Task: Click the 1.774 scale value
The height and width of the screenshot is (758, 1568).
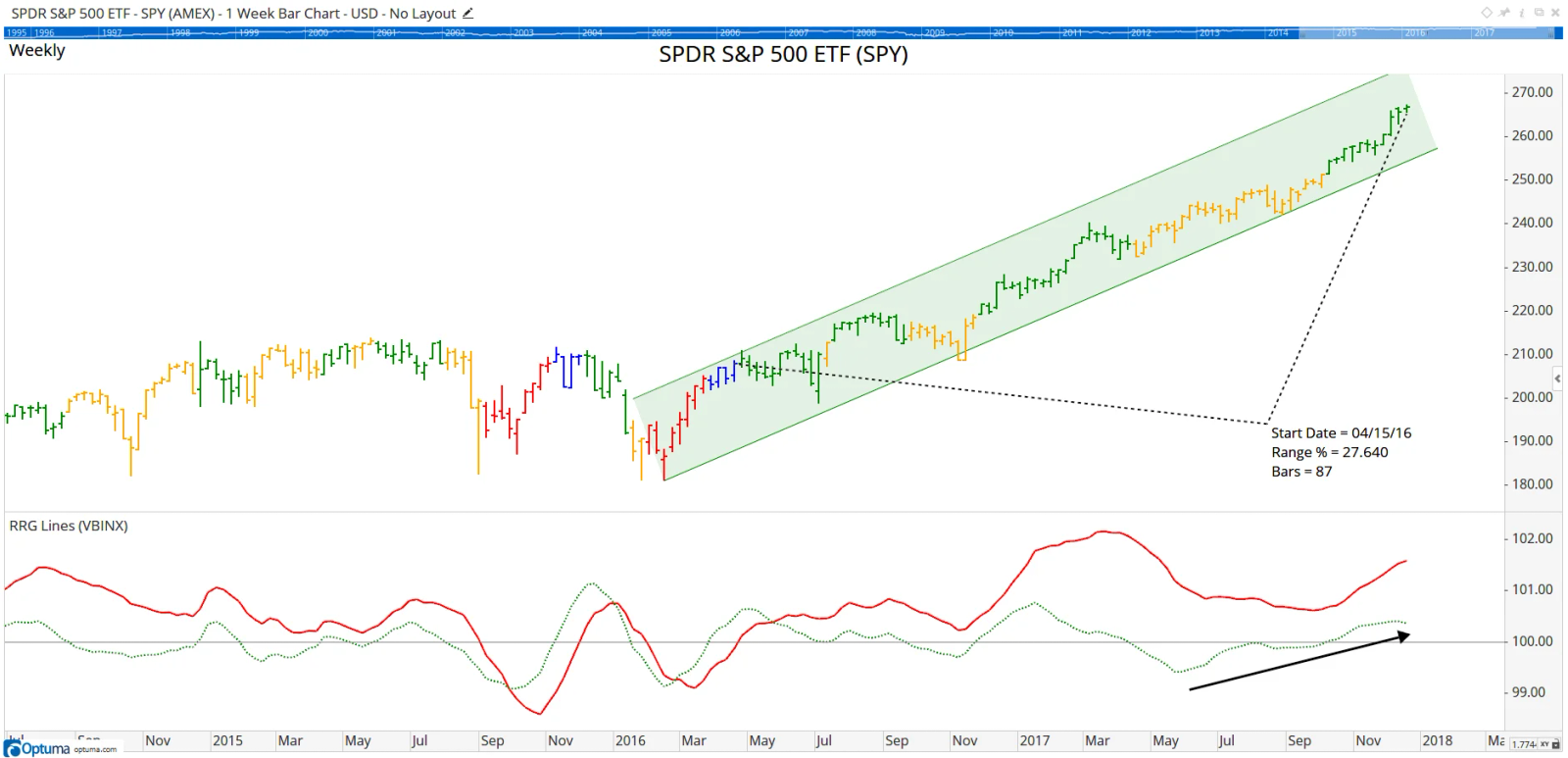Action: coord(1524,744)
